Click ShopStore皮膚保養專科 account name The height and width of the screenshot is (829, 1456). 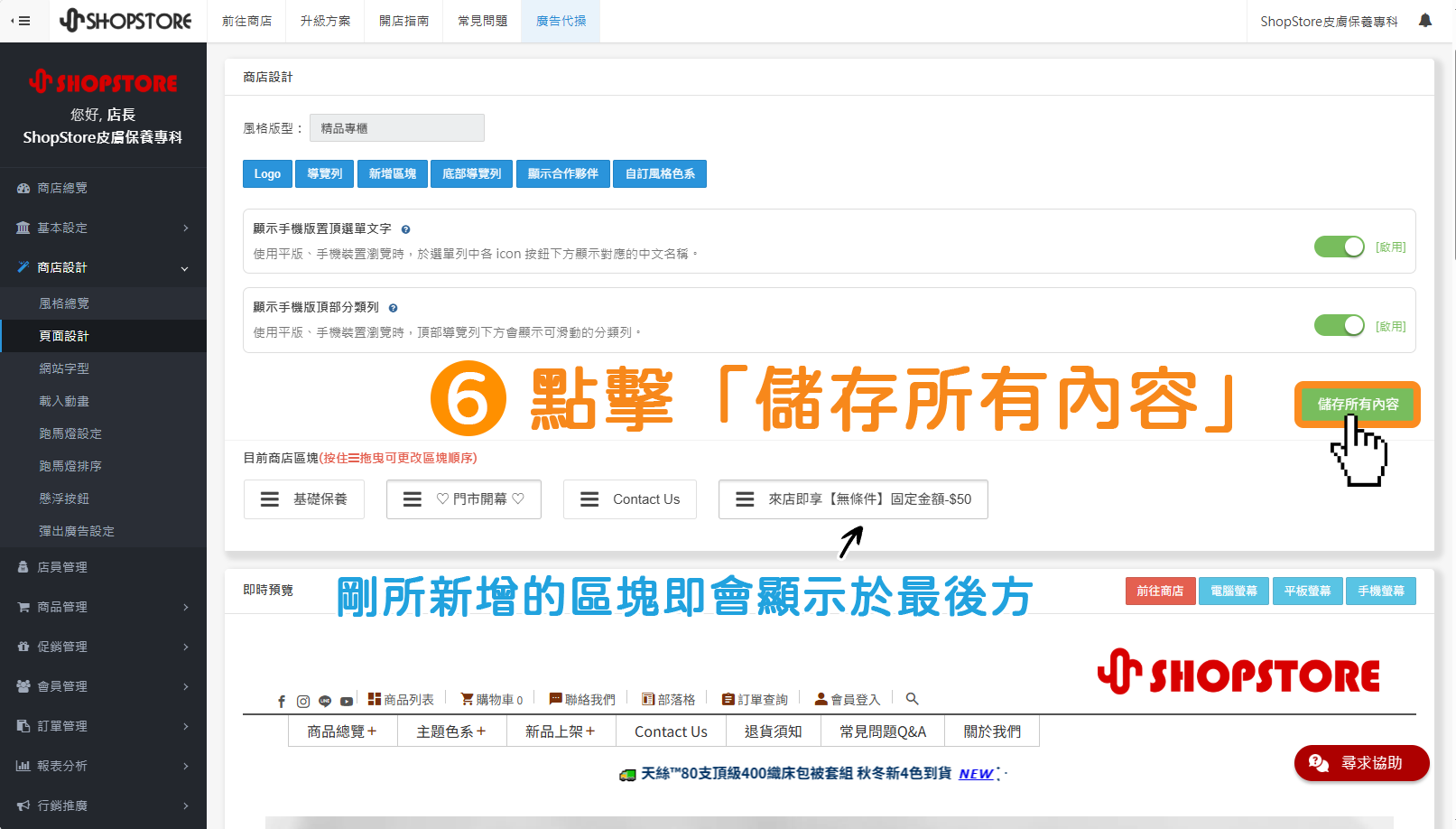coord(1329,21)
